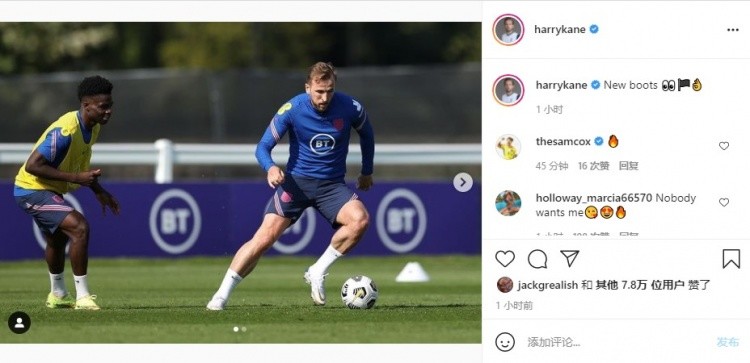Open harrykane profile from header username
This screenshot has height=363, width=750.
(x=560, y=29)
